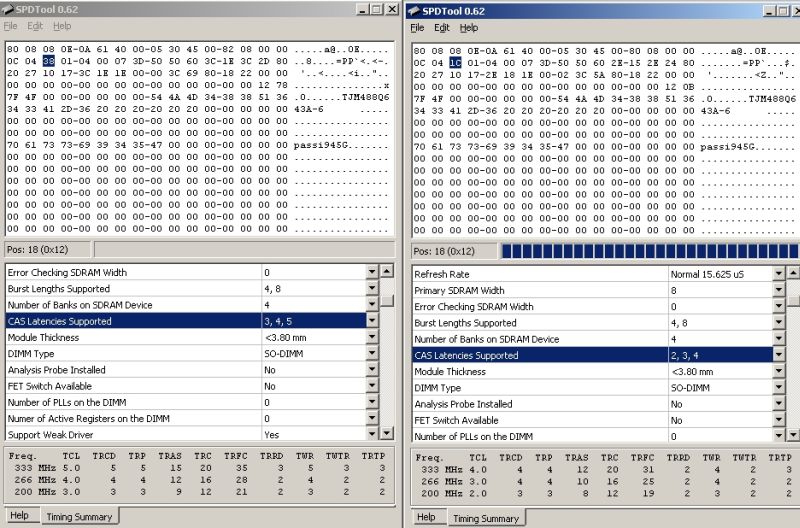Switch to Timing Summary tab in left window

[79, 516]
